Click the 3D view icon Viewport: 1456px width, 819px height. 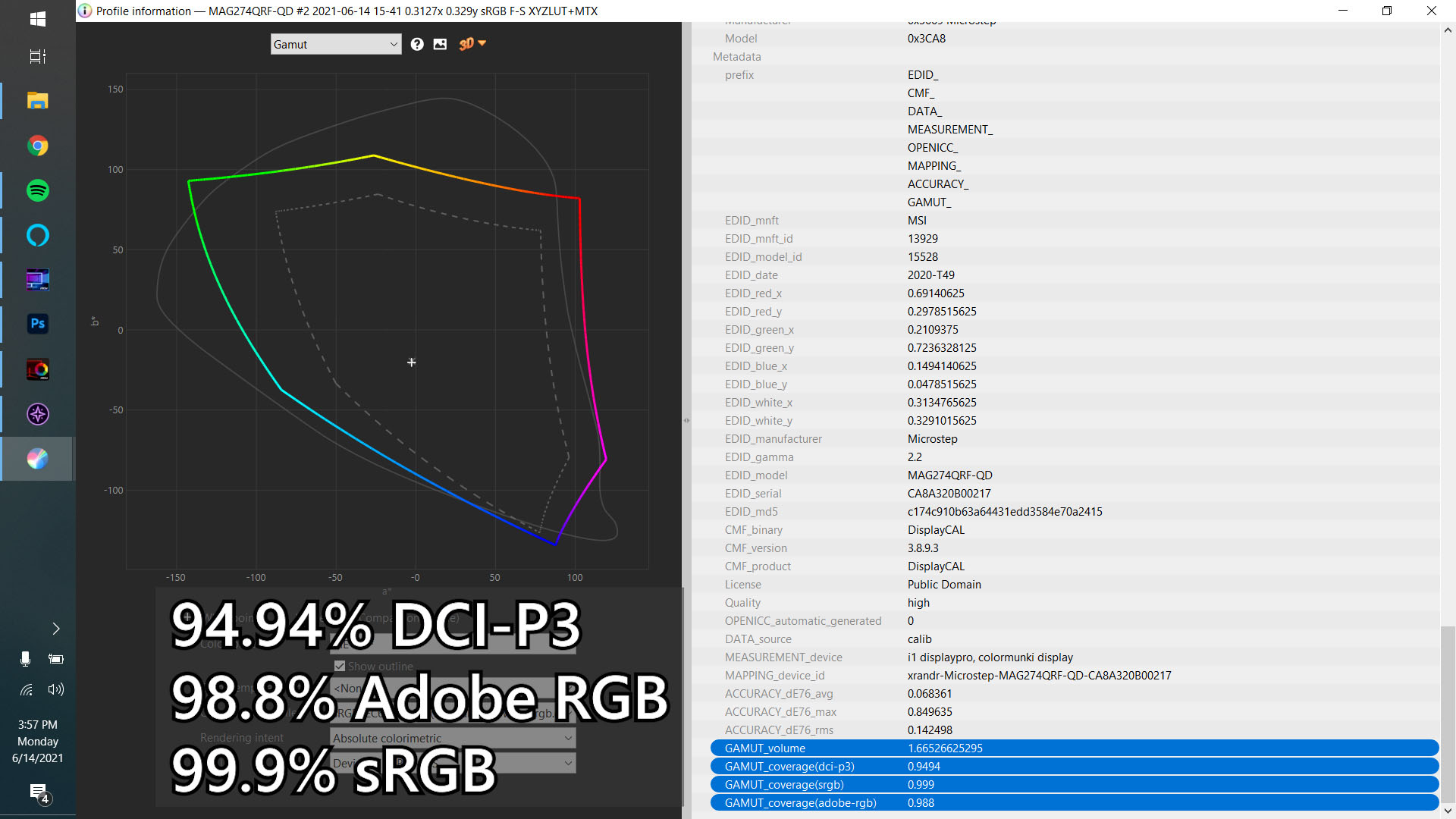coord(466,44)
